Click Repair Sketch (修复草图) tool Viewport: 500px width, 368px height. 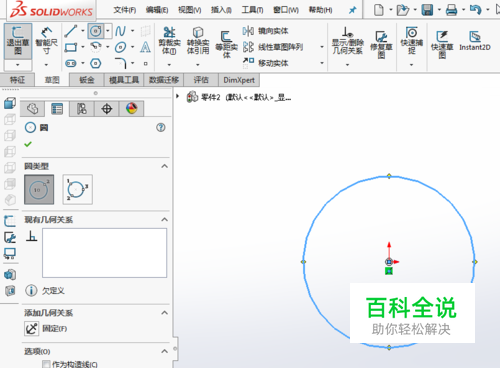(381, 44)
